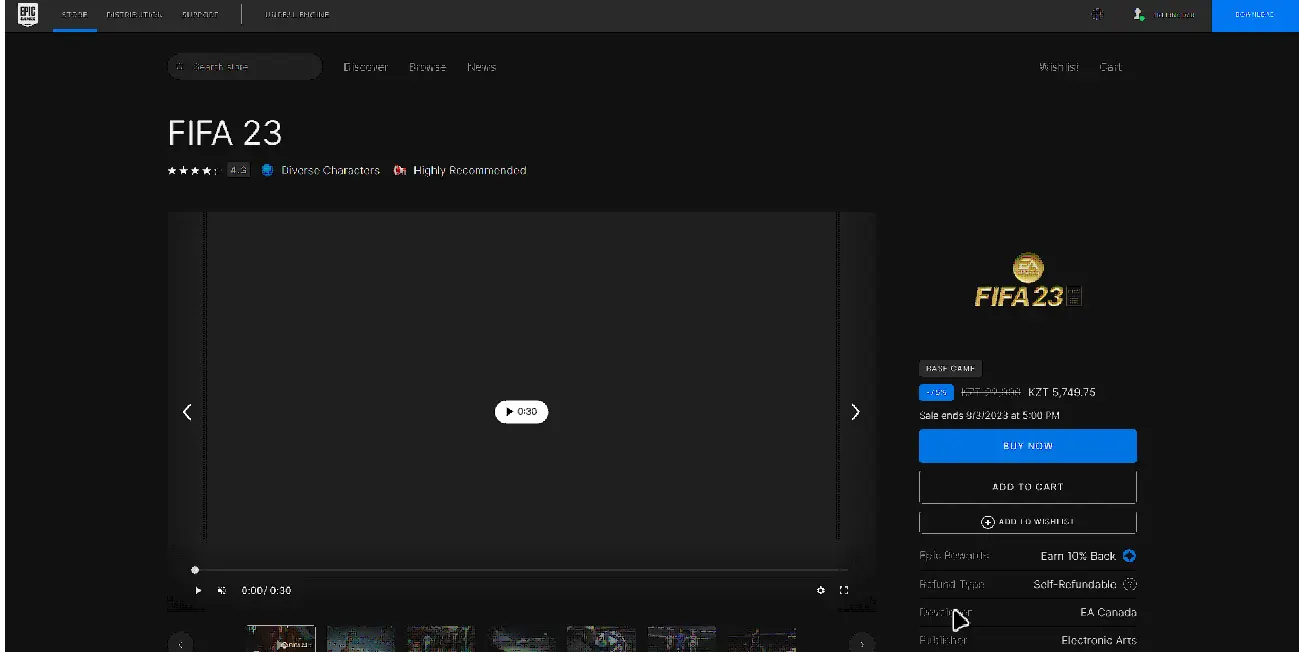Click the Highly Recommended badge icon
The height and width of the screenshot is (652, 1299).
(x=400, y=171)
